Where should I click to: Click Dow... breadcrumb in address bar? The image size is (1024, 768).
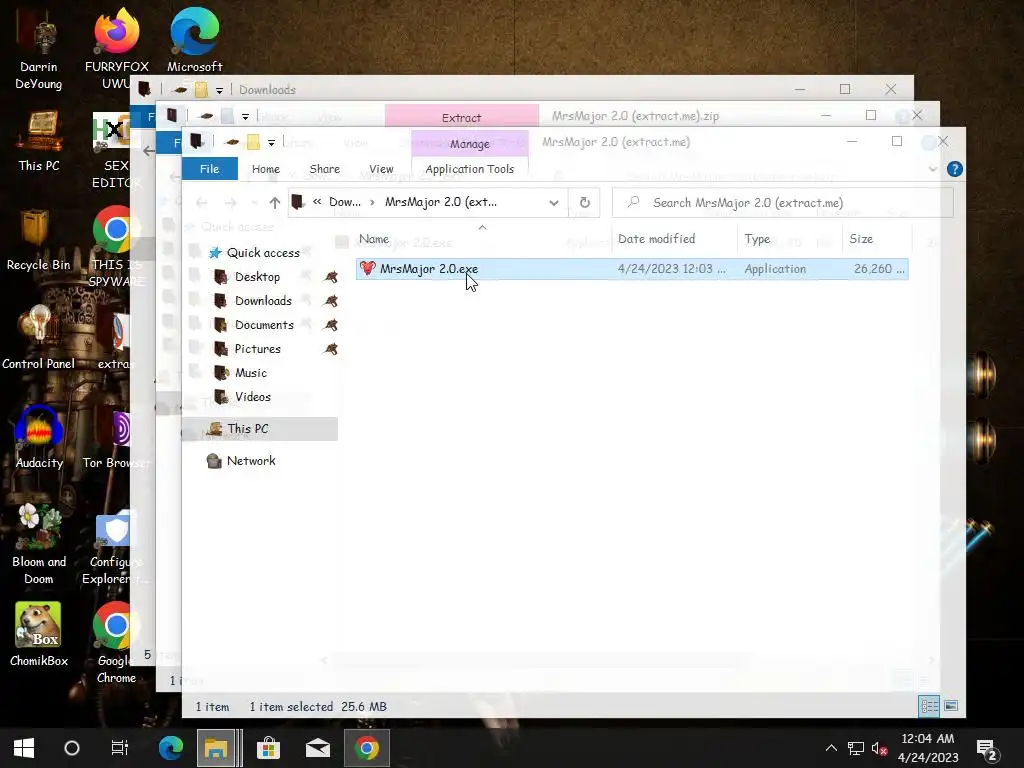pos(345,202)
